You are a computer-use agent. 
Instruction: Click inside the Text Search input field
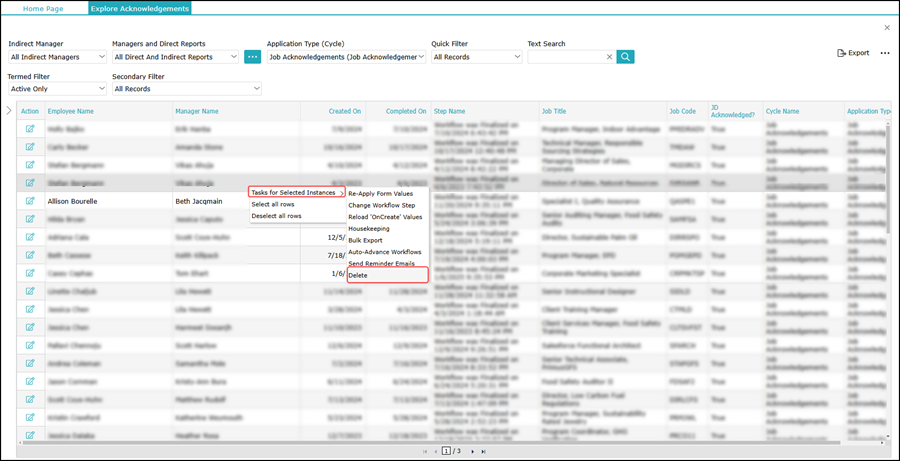point(565,57)
